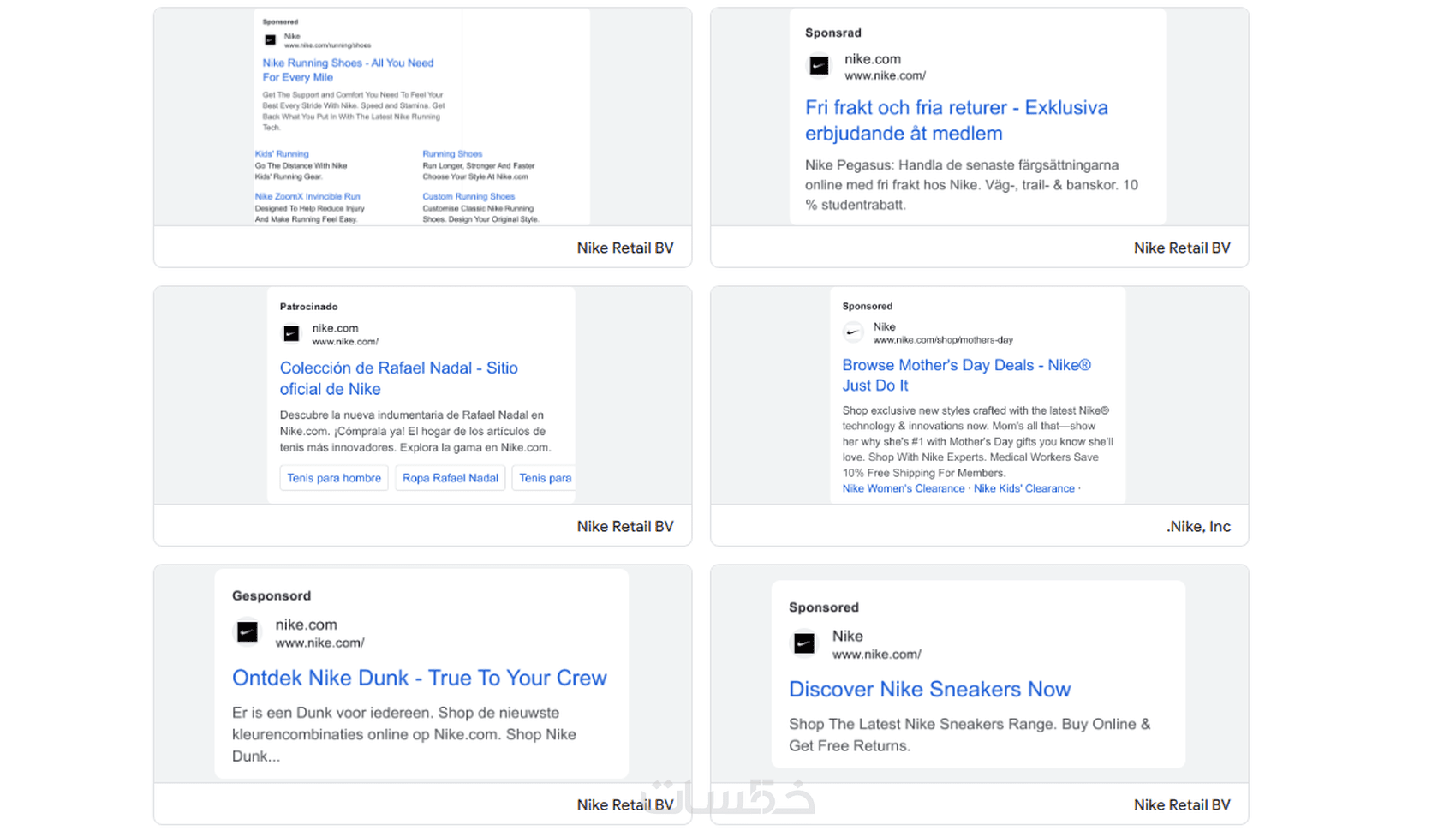Click the Nike swoosh icon in the Mother's Day ad
The image size is (1456, 831).
coord(853,332)
